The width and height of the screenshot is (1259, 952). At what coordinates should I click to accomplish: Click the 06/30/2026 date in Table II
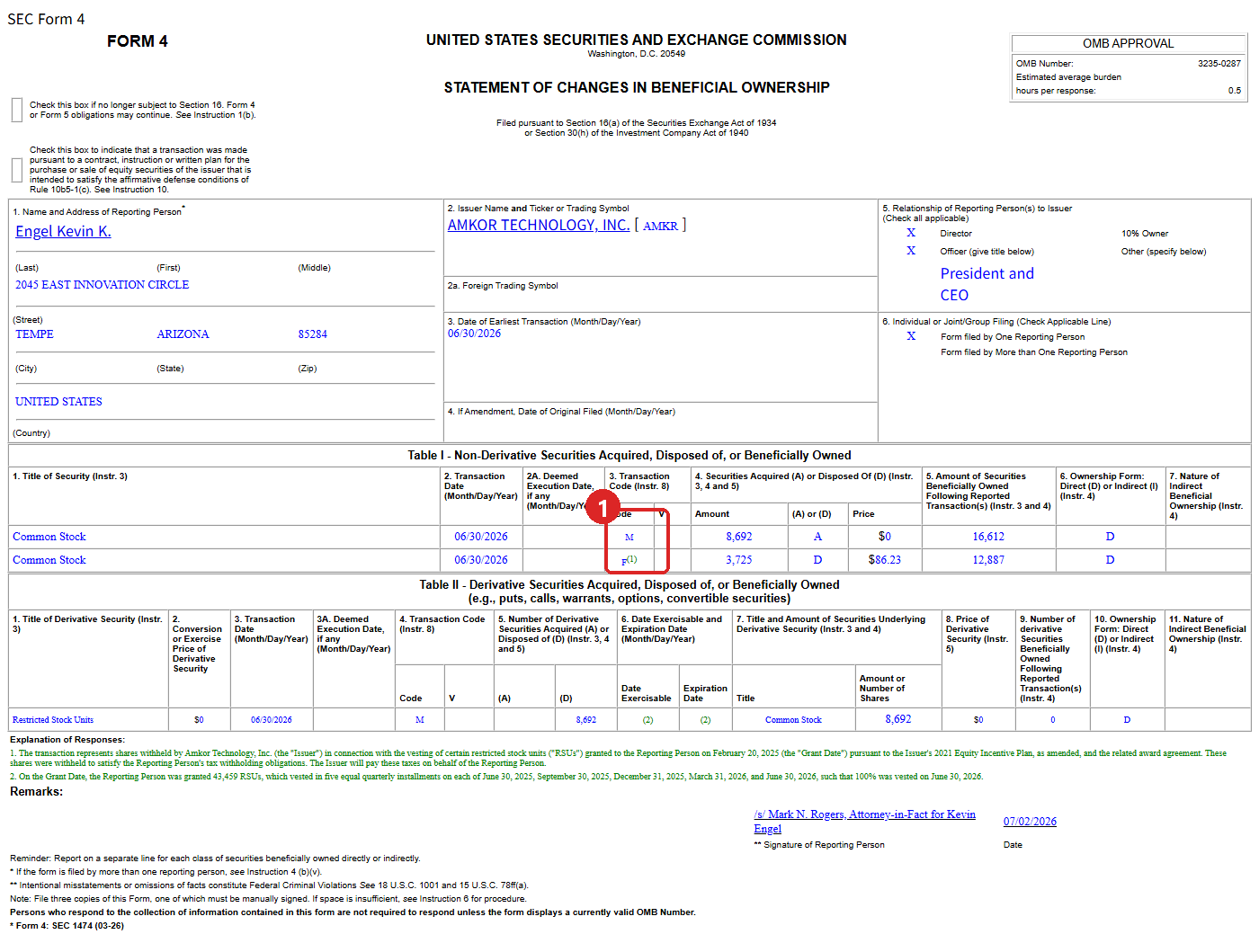coord(272,720)
